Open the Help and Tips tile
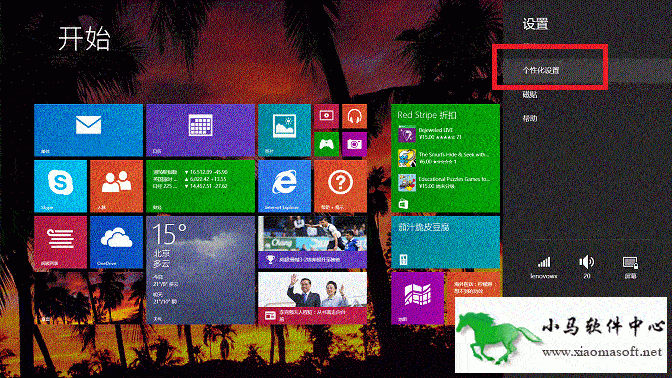This screenshot has height=378, width=672. tap(340, 186)
